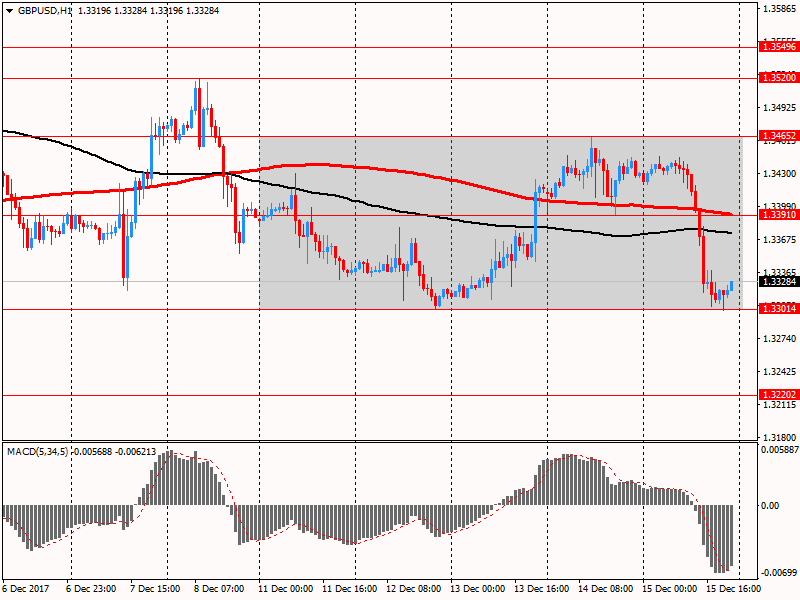Click the 6 Dec 2017 date label
The image size is (800, 600).
click(26, 589)
